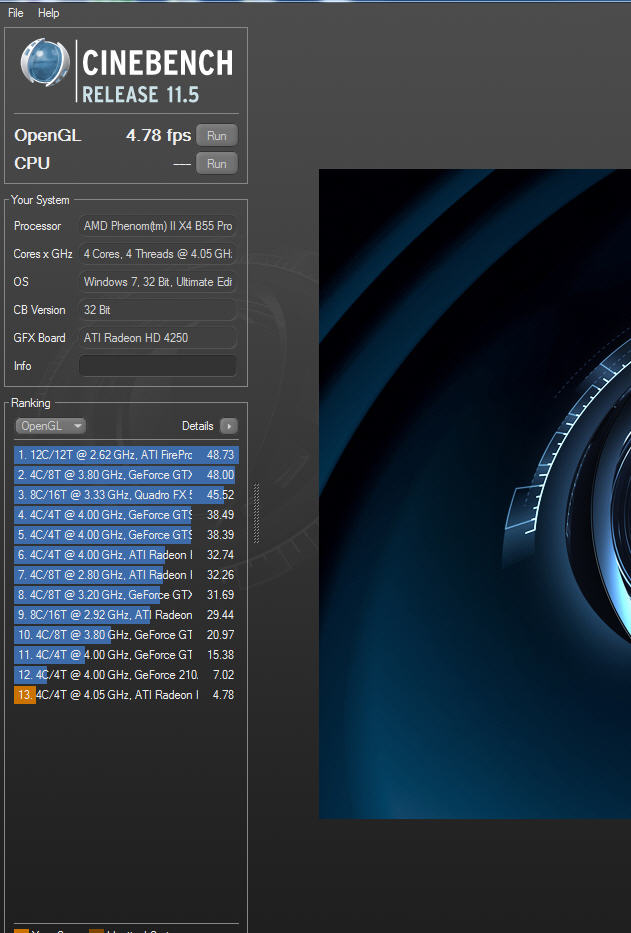Expand ranking Details with the arrow button
The height and width of the screenshot is (933, 631).
[x=229, y=426]
